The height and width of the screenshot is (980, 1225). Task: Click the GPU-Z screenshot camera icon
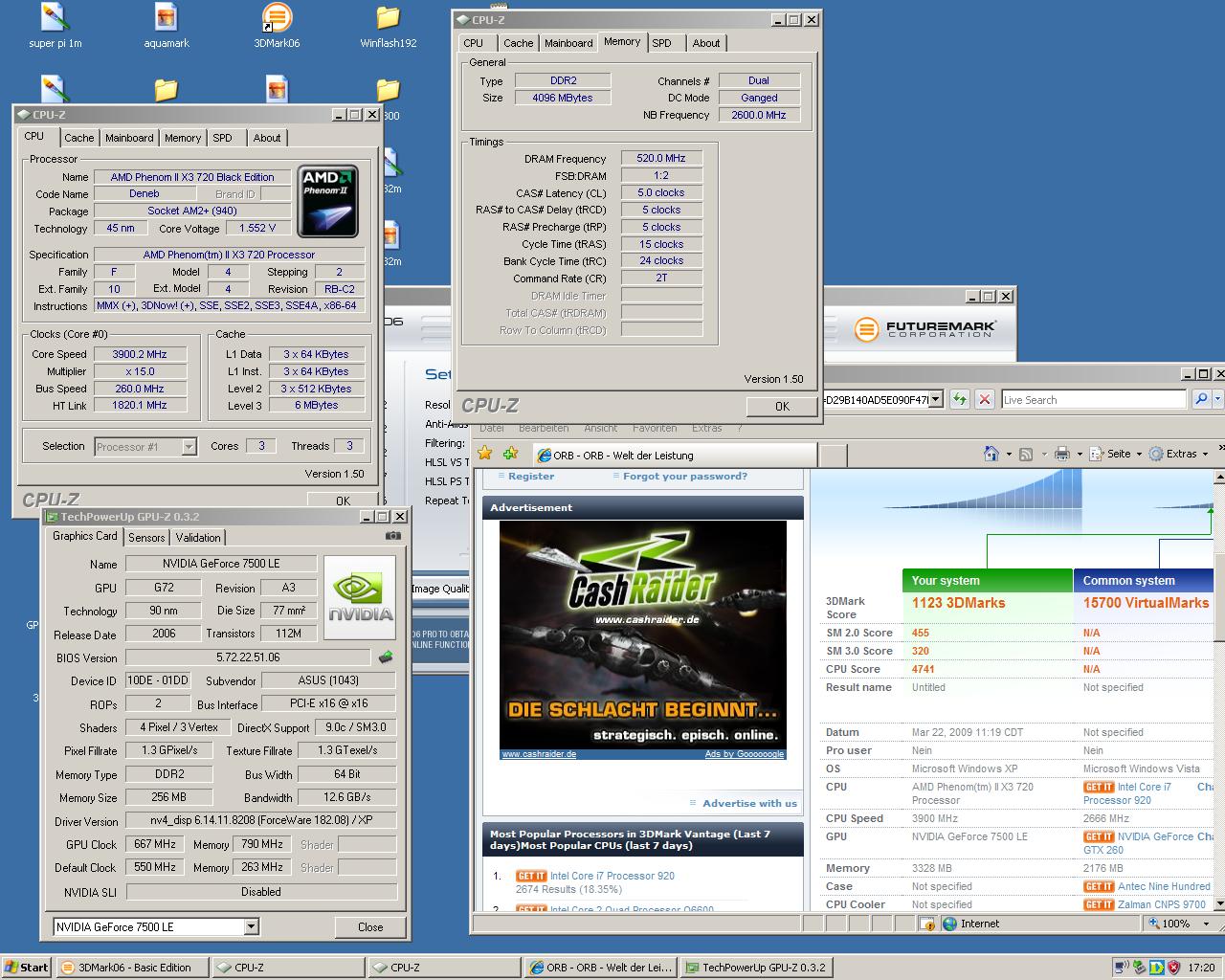coord(392,536)
